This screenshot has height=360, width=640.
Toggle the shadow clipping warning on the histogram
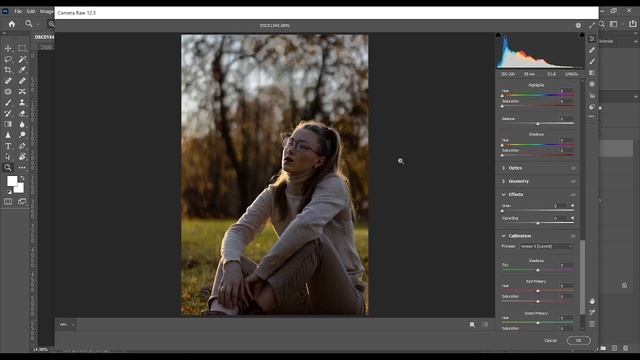coord(498,35)
